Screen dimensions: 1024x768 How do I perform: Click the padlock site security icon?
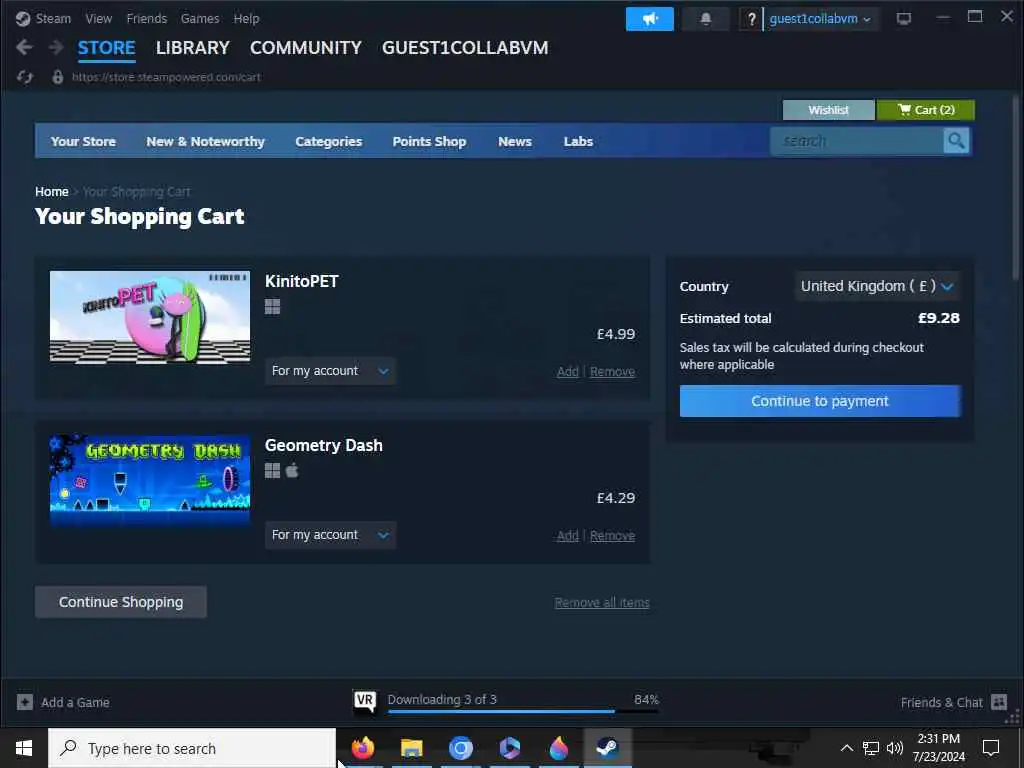(x=58, y=77)
